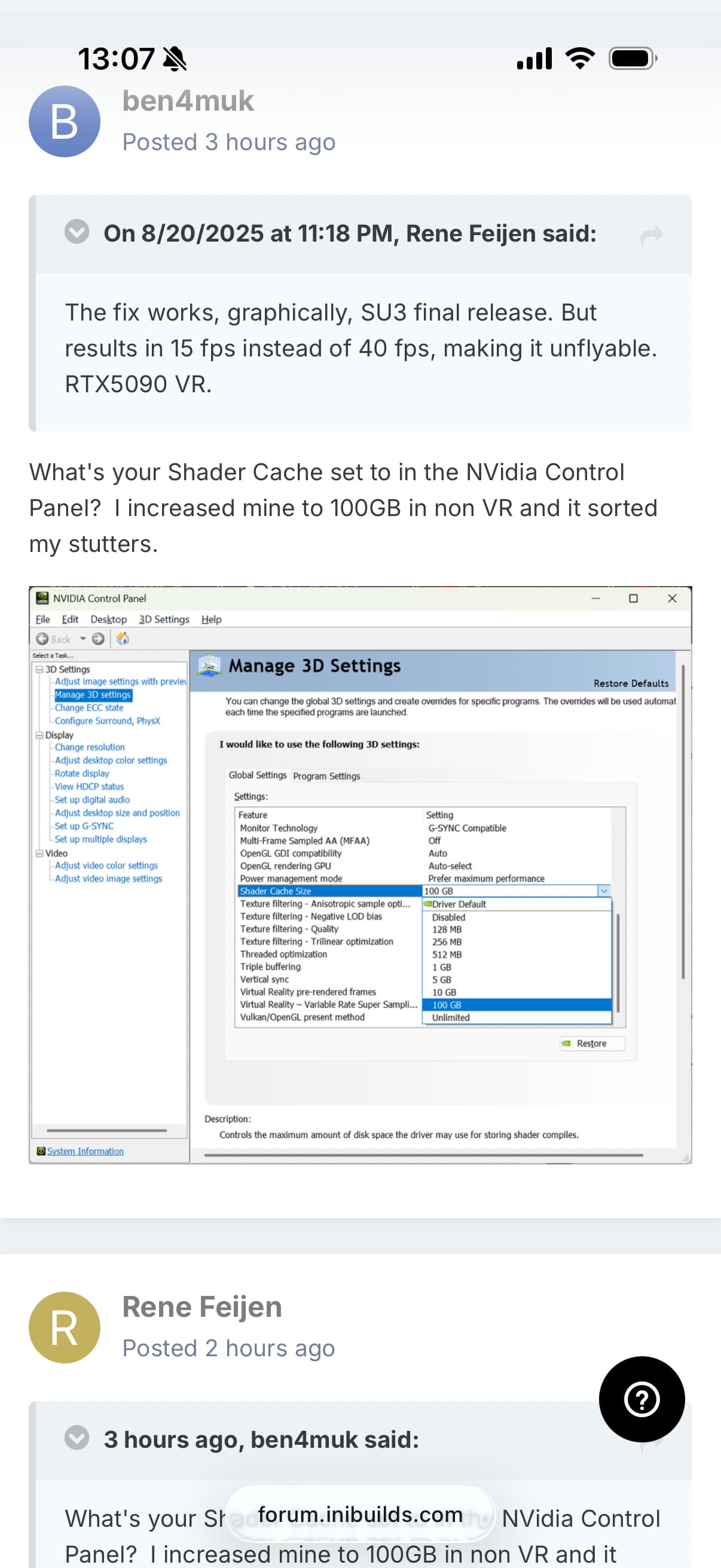Open the Edit menu

click(70, 619)
